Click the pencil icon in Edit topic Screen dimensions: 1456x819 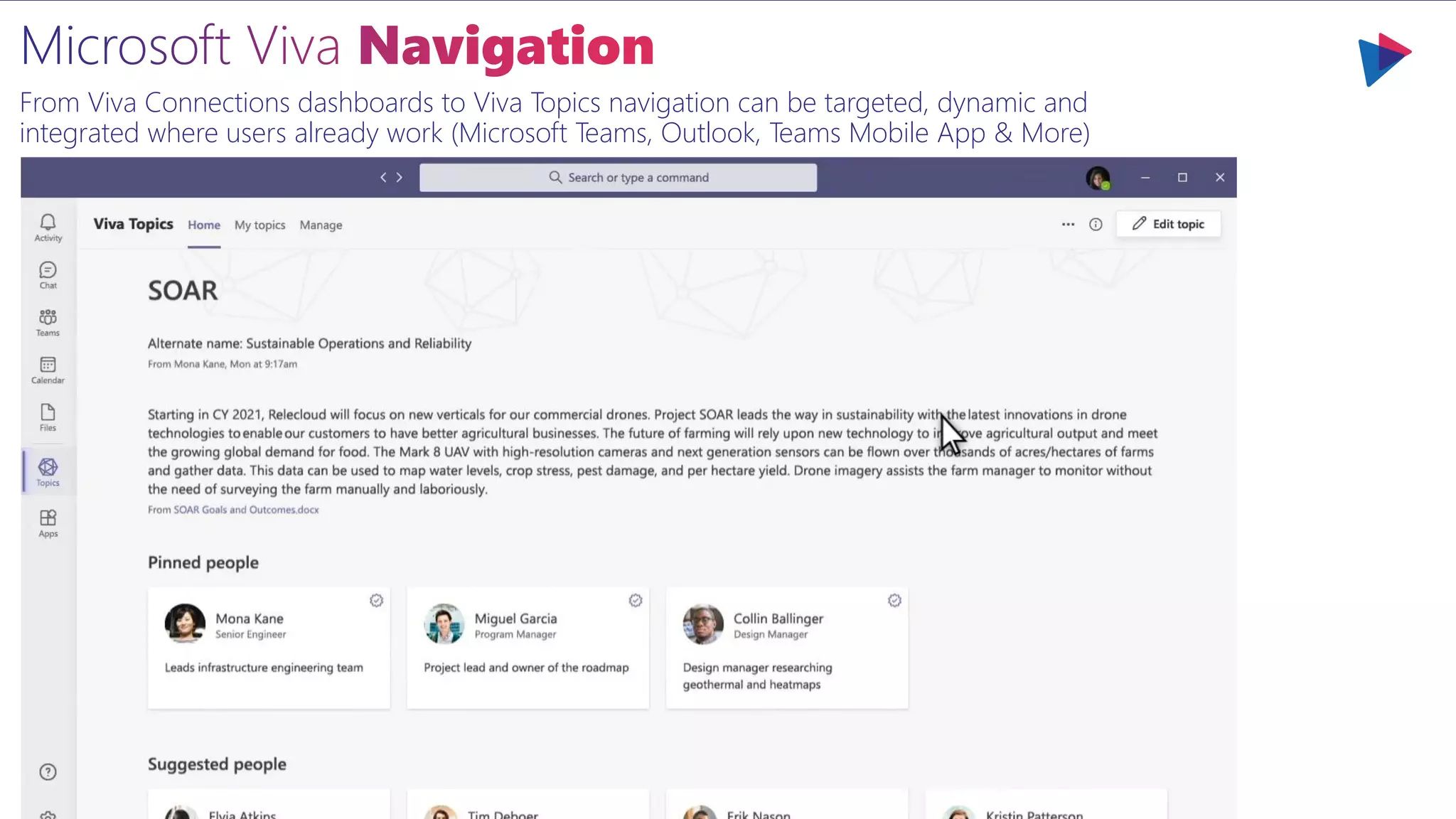click(x=1139, y=223)
